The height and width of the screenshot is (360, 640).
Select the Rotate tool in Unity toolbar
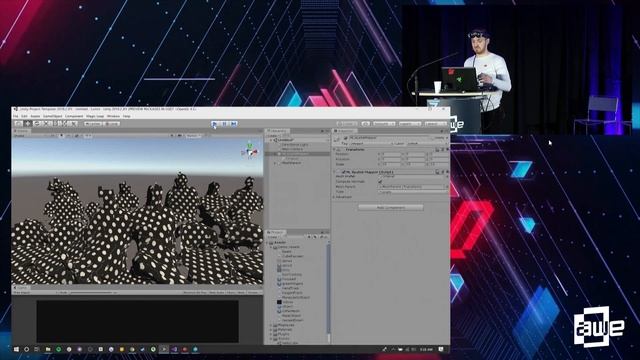37,123
